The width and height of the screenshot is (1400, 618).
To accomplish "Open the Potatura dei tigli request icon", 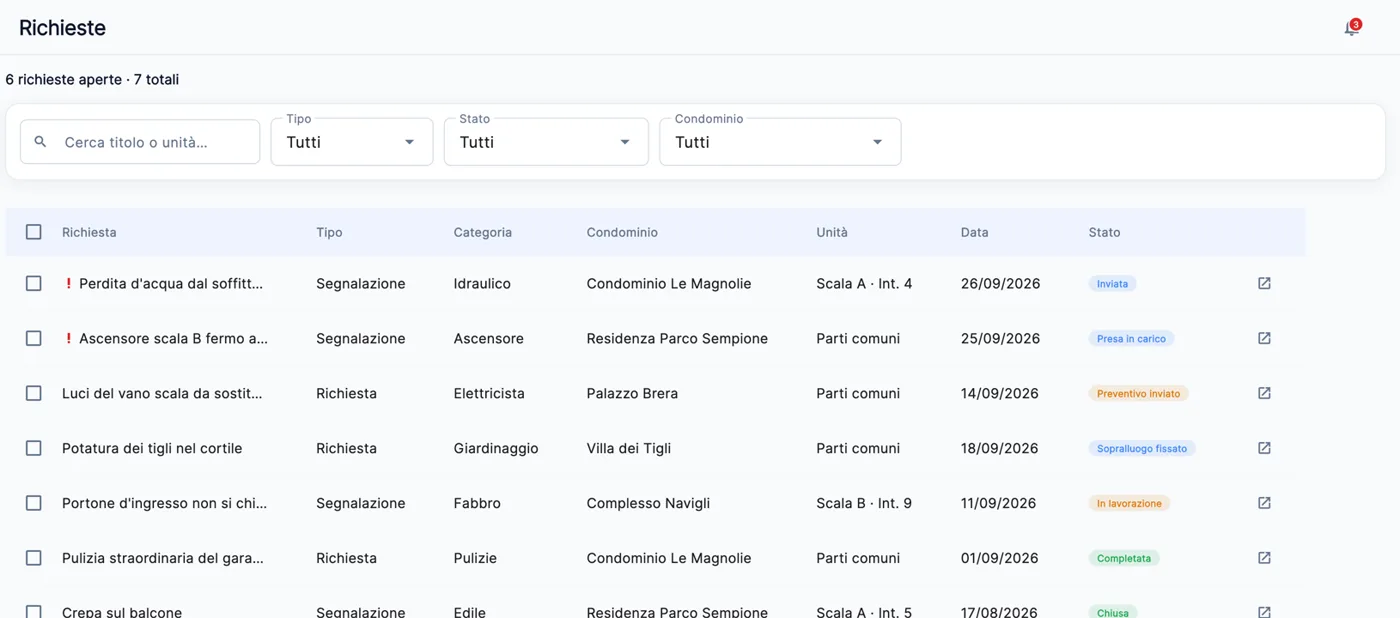I will coord(1264,448).
